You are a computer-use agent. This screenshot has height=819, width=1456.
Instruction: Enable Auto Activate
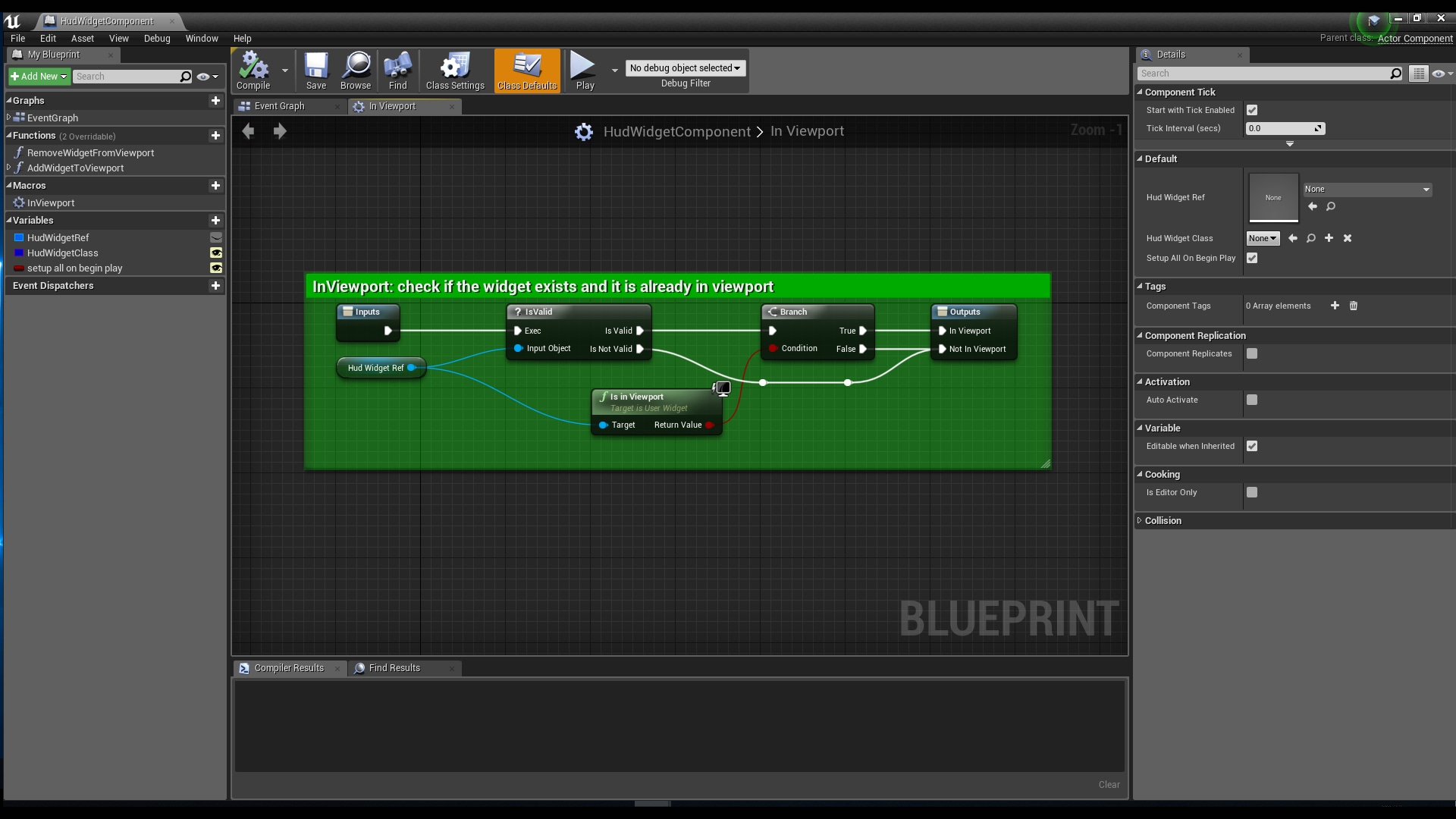pos(1252,400)
